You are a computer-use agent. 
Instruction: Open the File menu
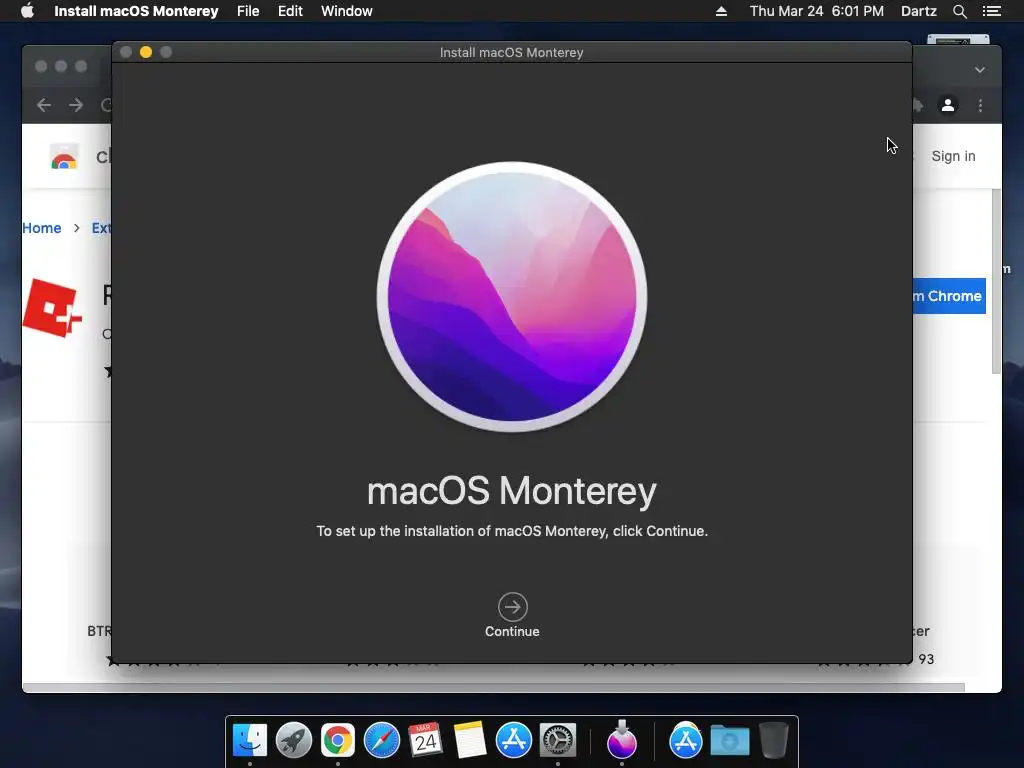[248, 11]
